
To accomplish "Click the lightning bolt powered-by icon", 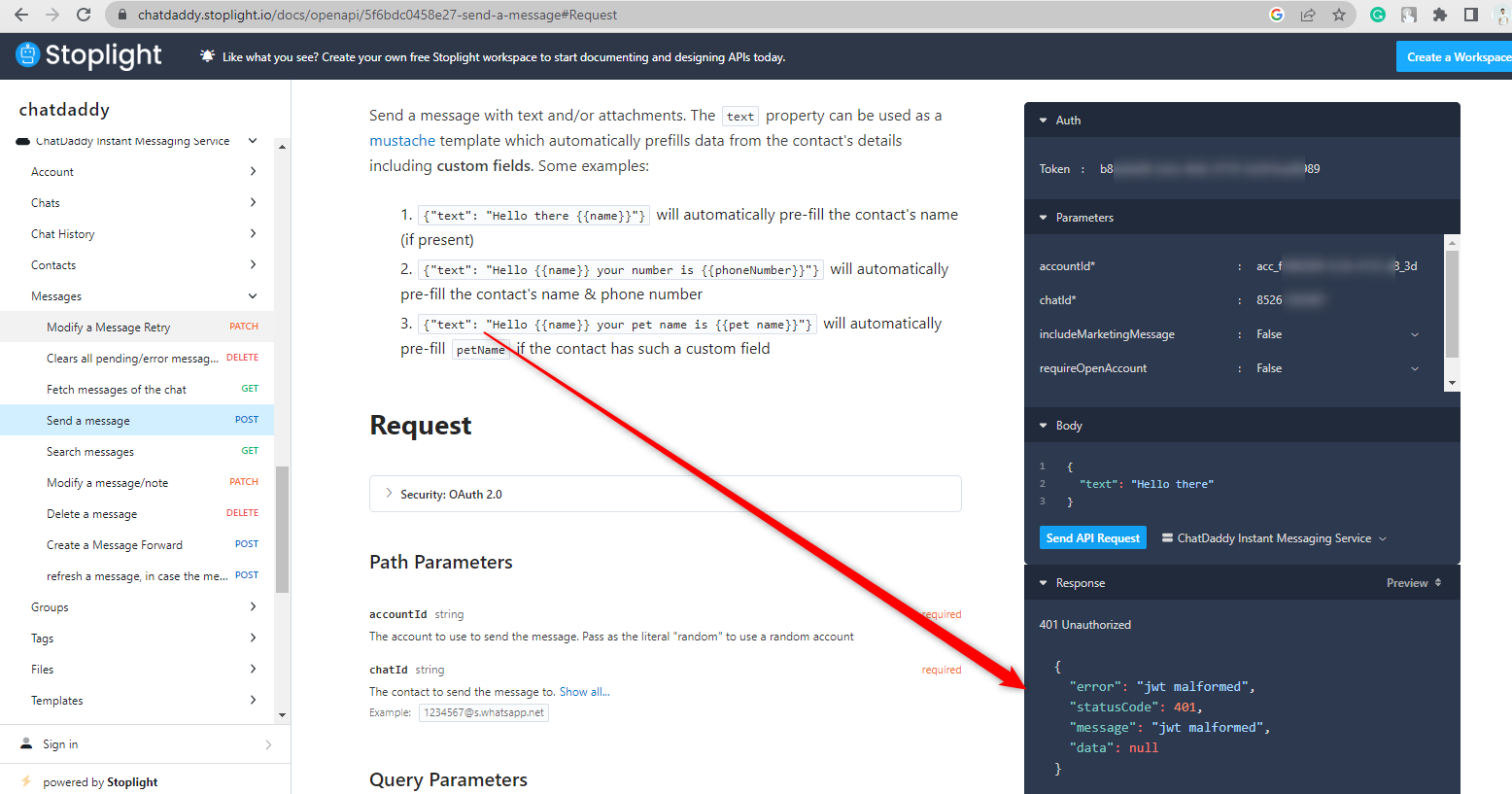I will click(26, 781).
